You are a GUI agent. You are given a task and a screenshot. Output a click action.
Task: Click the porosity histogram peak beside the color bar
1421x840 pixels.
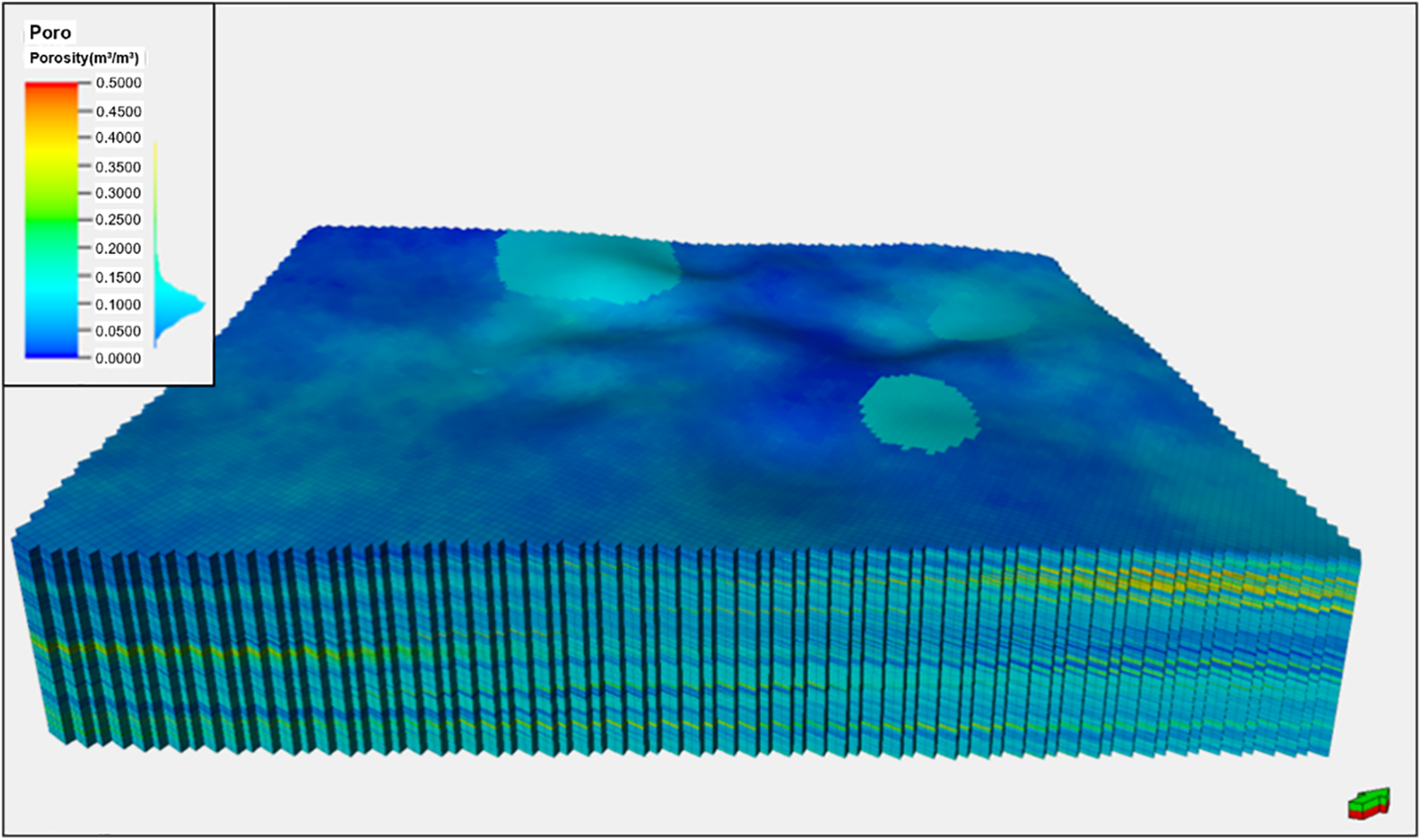pyautogui.click(x=193, y=306)
